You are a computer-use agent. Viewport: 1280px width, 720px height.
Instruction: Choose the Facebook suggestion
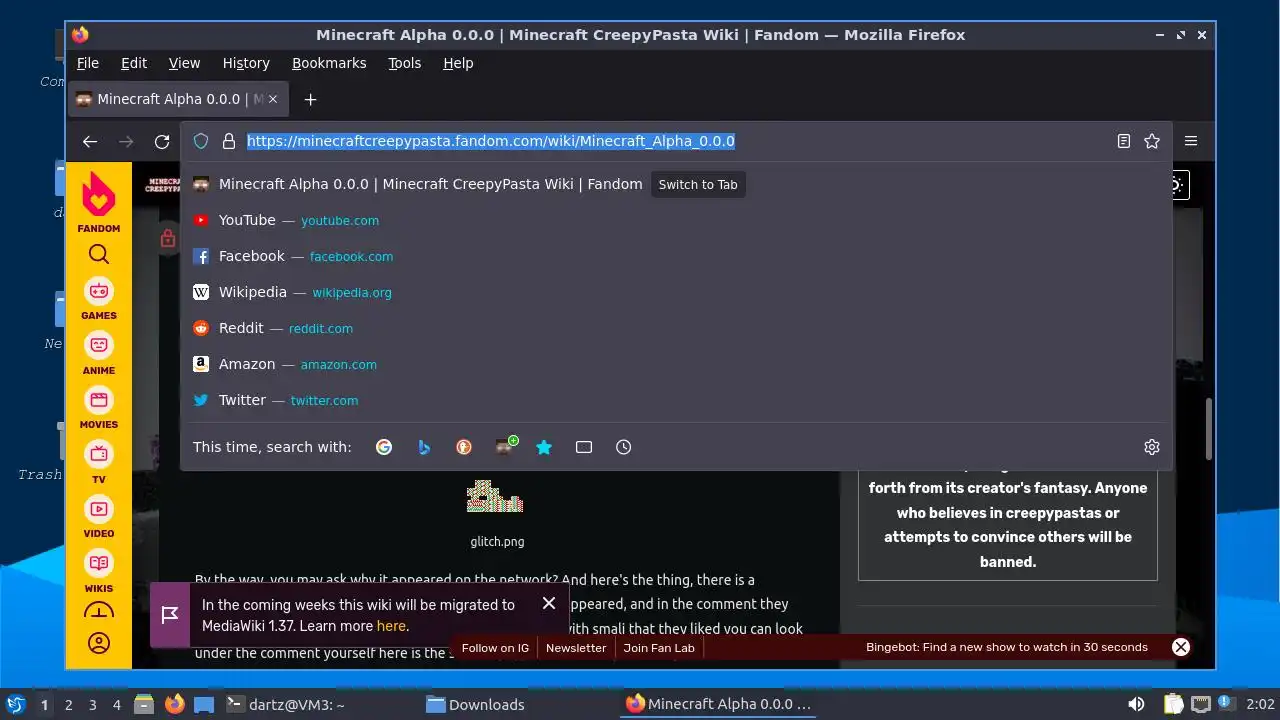click(676, 256)
